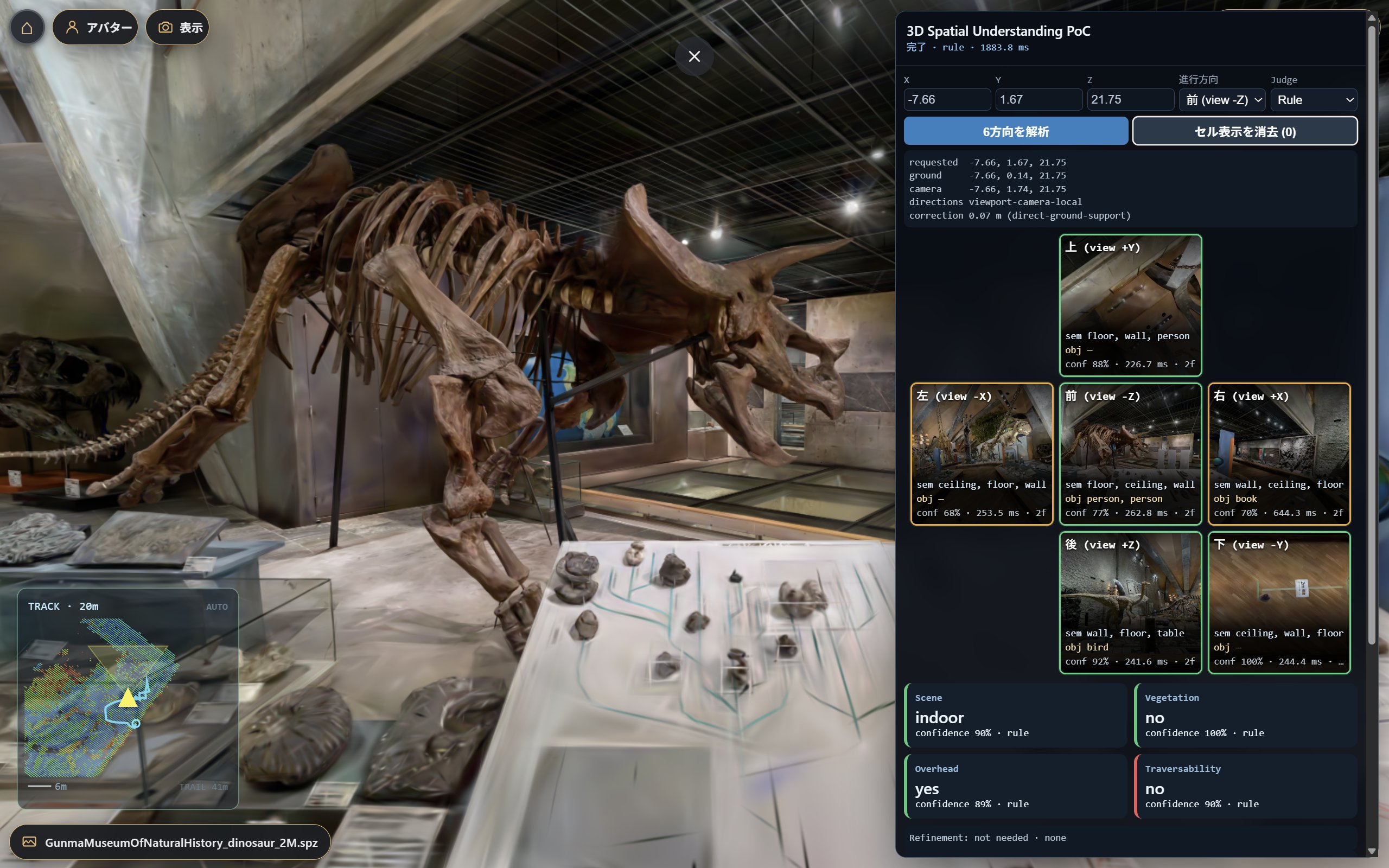Open the 表示 camera view button

click(177, 28)
